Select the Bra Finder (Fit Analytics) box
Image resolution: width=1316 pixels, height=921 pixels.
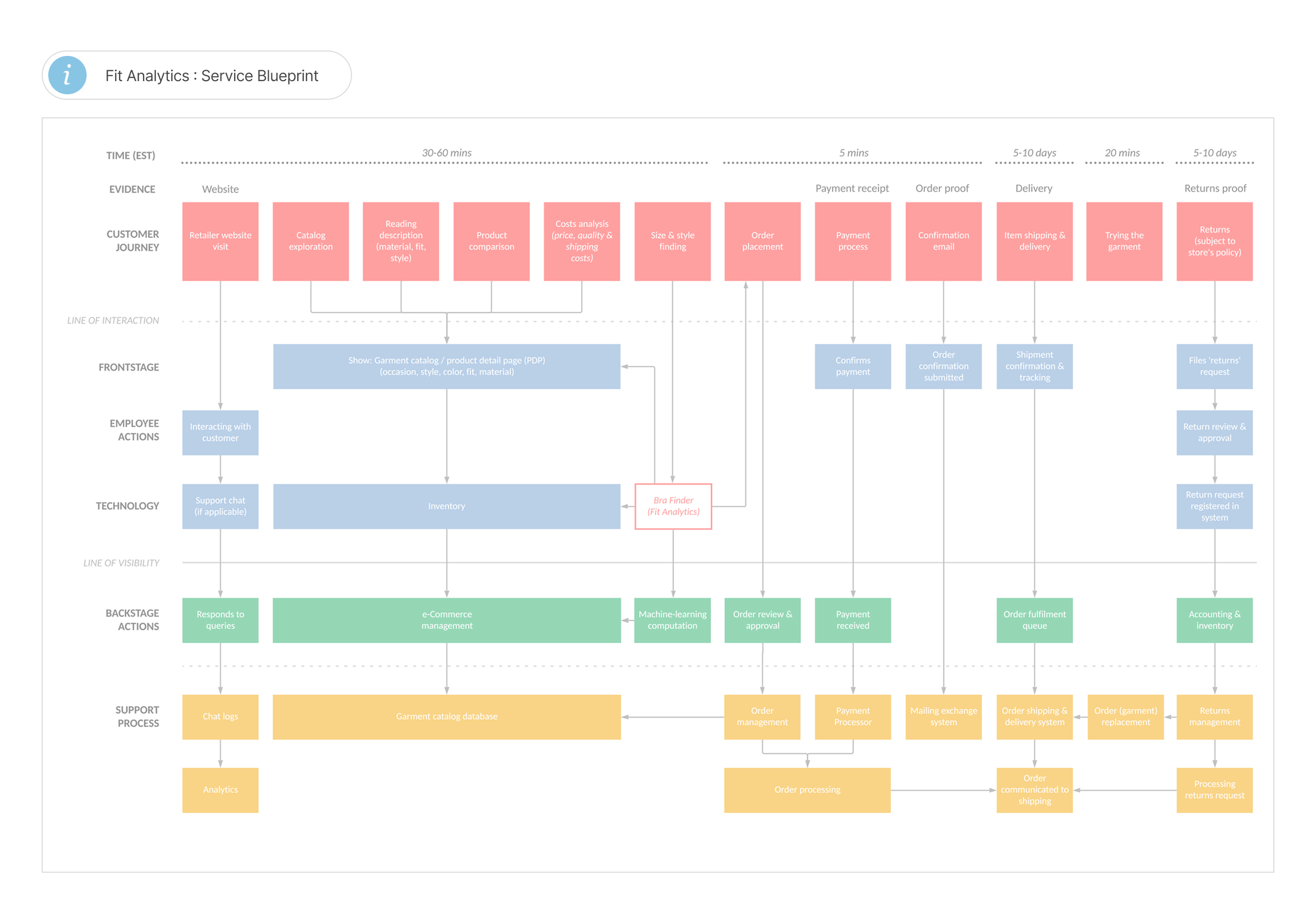tap(673, 506)
